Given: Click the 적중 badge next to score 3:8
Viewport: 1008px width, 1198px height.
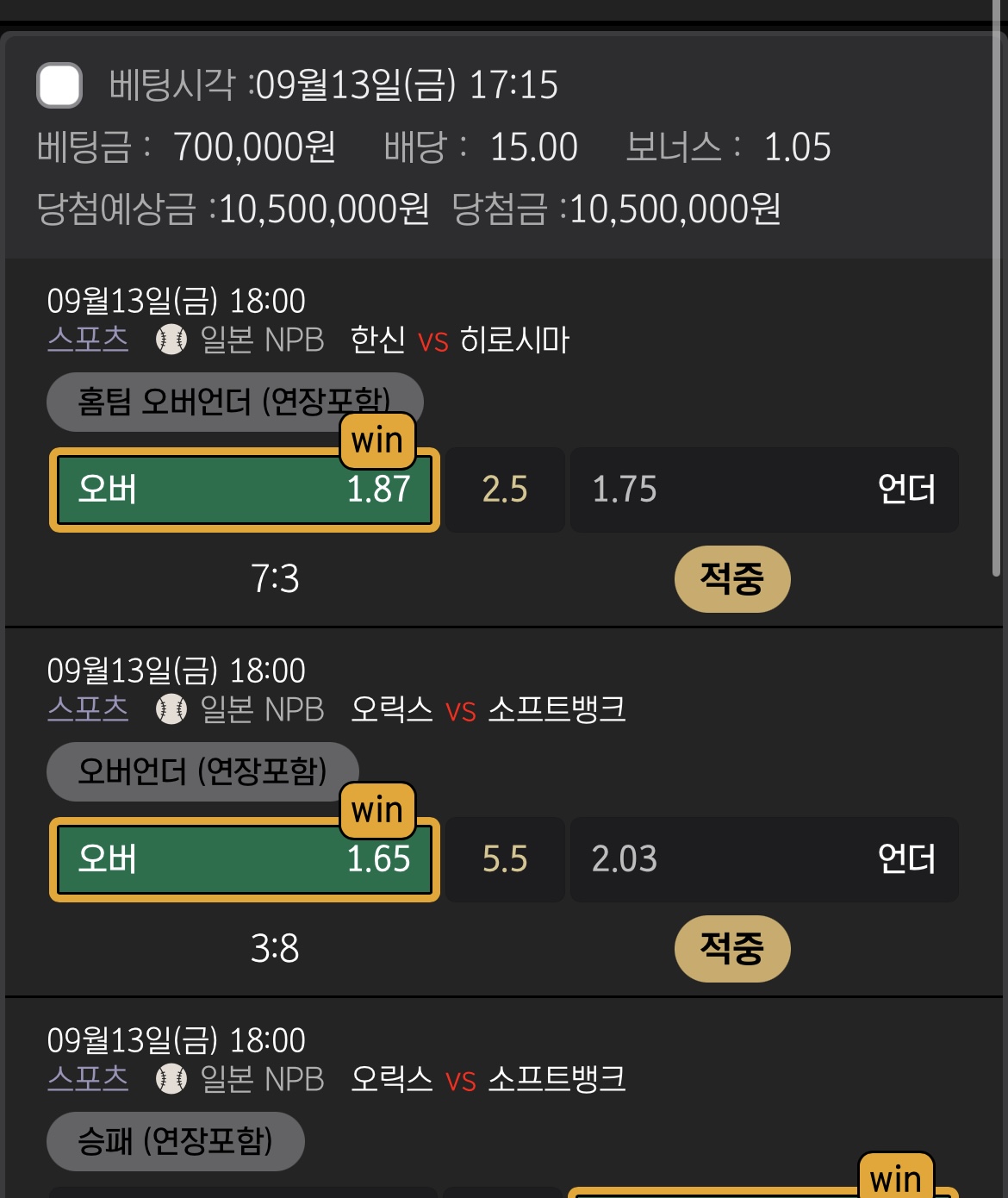Looking at the screenshot, I should pyautogui.click(x=731, y=948).
